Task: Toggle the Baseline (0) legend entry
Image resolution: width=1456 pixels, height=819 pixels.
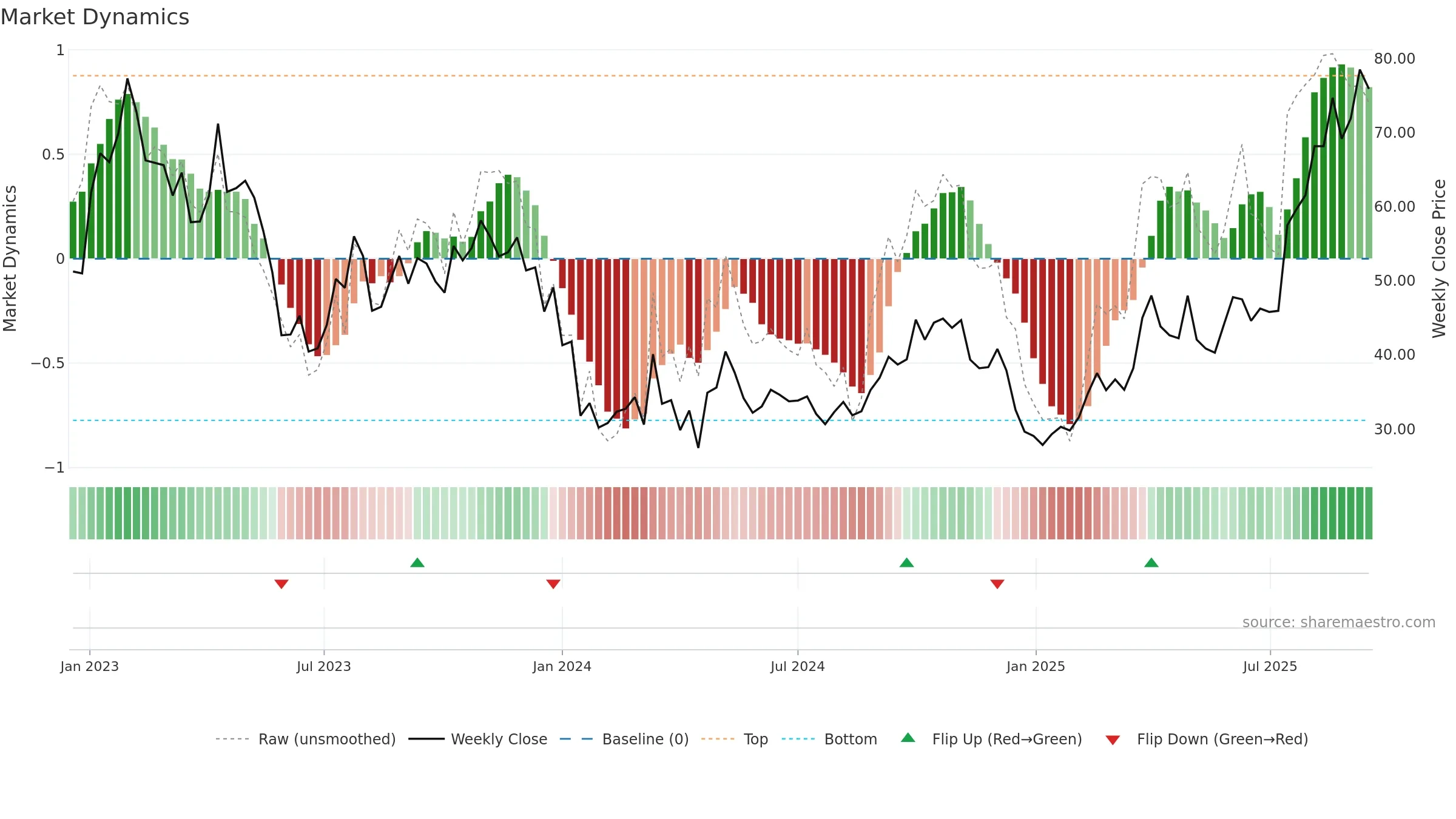Action: 624,739
